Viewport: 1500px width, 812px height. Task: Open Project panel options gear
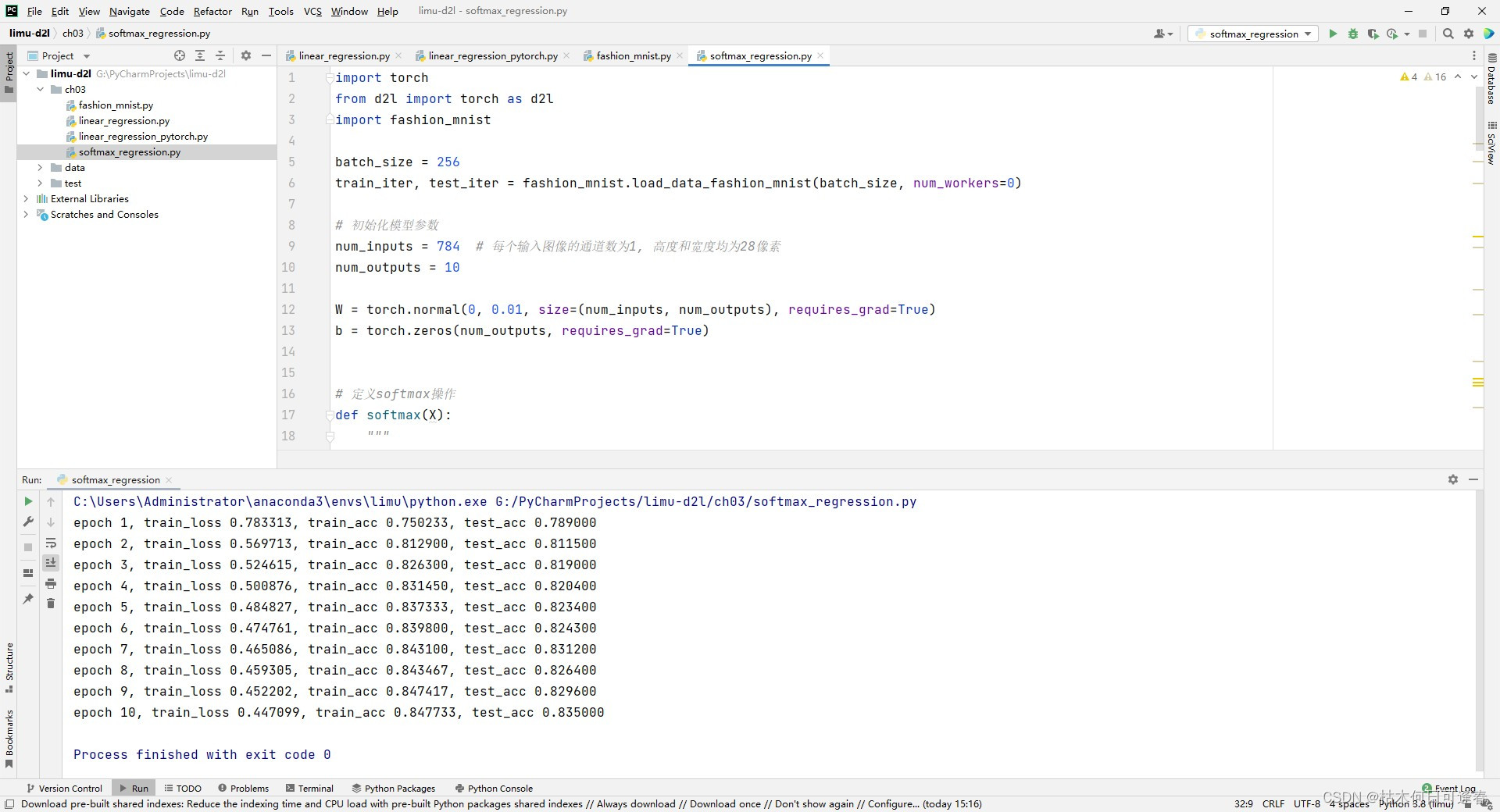tap(246, 55)
